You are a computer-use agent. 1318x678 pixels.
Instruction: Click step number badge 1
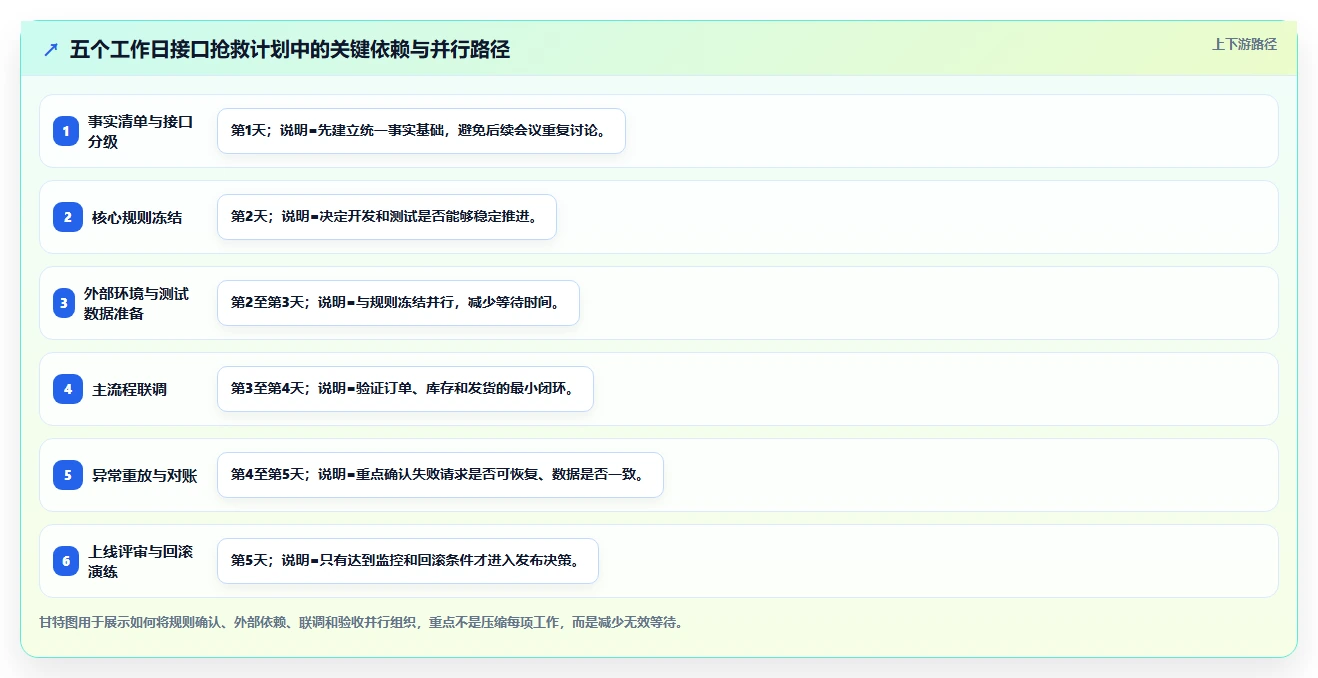click(x=66, y=131)
